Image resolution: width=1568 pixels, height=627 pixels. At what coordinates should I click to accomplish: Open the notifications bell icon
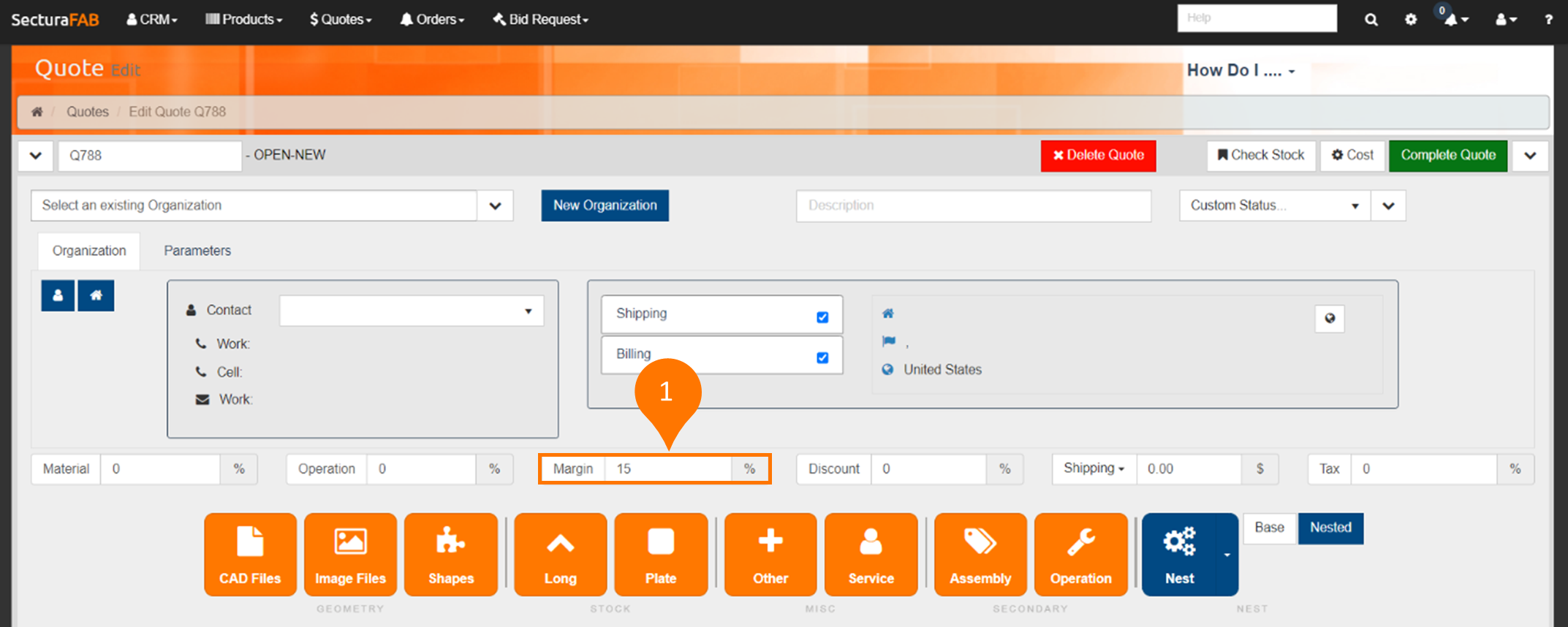pos(1453,20)
